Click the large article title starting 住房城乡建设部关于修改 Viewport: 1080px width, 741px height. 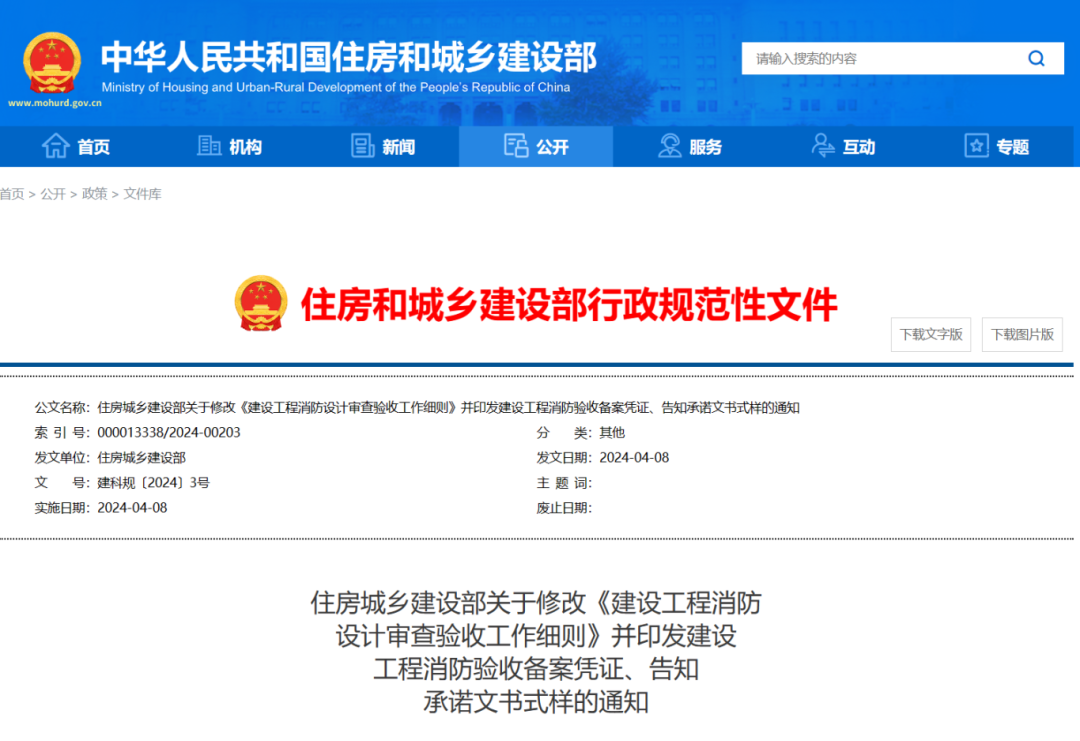tap(536, 652)
